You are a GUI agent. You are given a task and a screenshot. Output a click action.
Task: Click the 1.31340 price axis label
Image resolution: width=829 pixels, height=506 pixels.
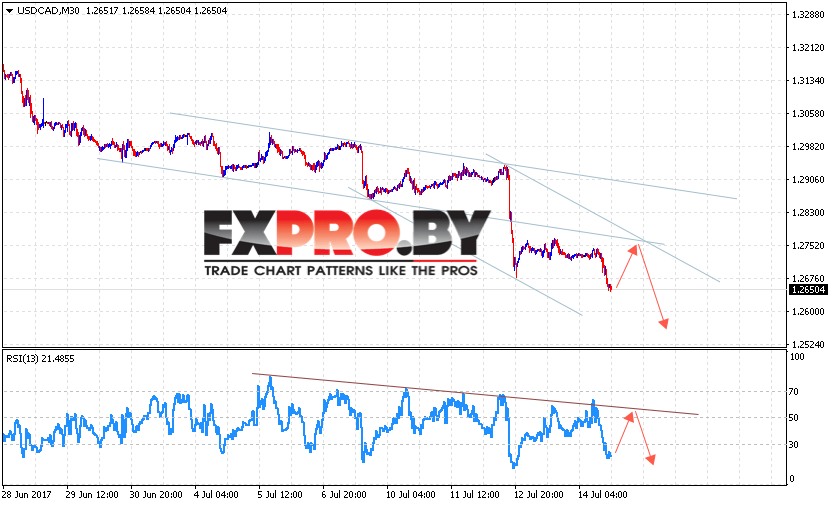coord(808,81)
